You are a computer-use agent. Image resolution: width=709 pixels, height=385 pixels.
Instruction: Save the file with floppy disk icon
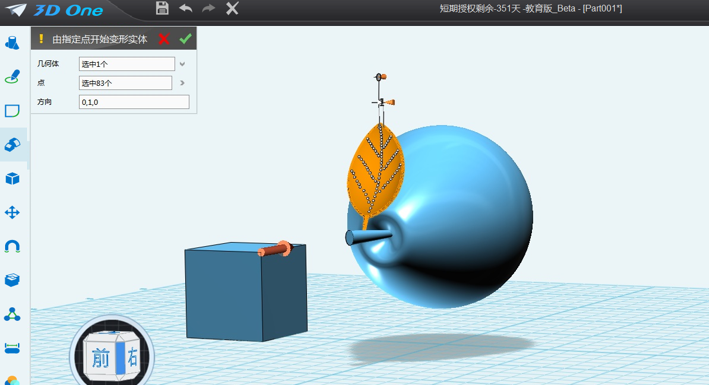162,8
